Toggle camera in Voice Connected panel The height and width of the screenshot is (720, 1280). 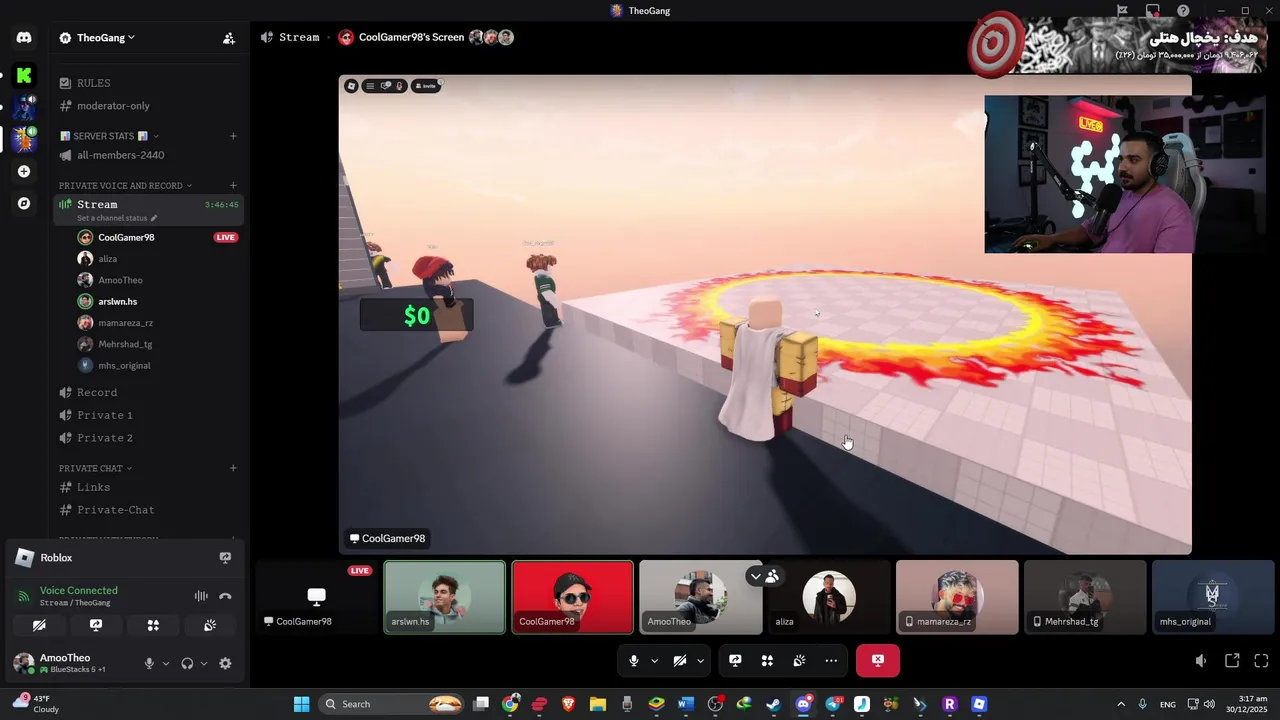pos(39,625)
